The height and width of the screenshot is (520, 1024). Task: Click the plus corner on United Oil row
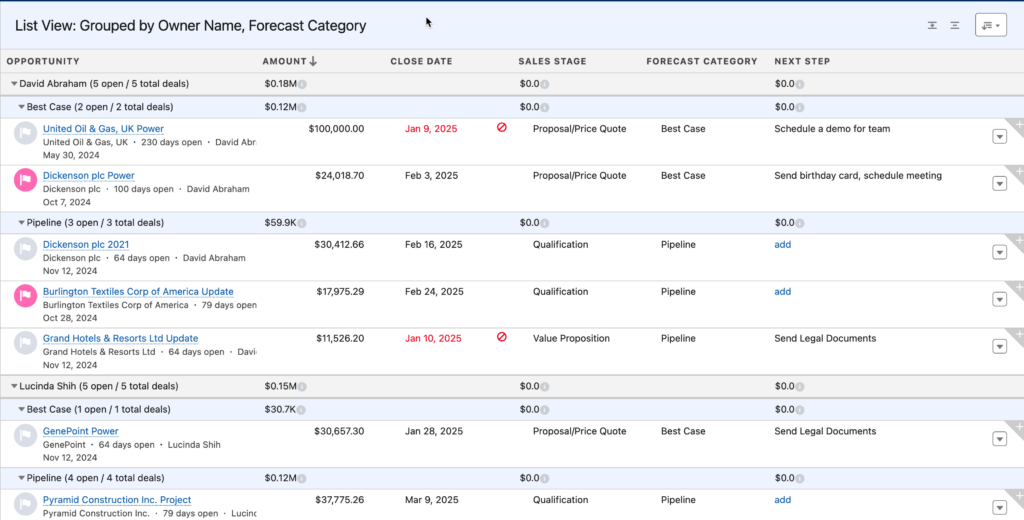point(1017,124)
